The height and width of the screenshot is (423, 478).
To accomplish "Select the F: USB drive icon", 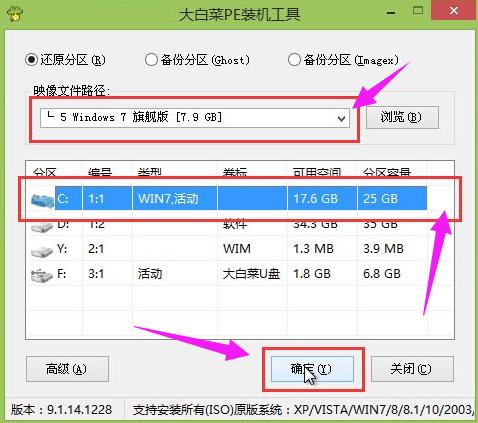I will 42,275.
